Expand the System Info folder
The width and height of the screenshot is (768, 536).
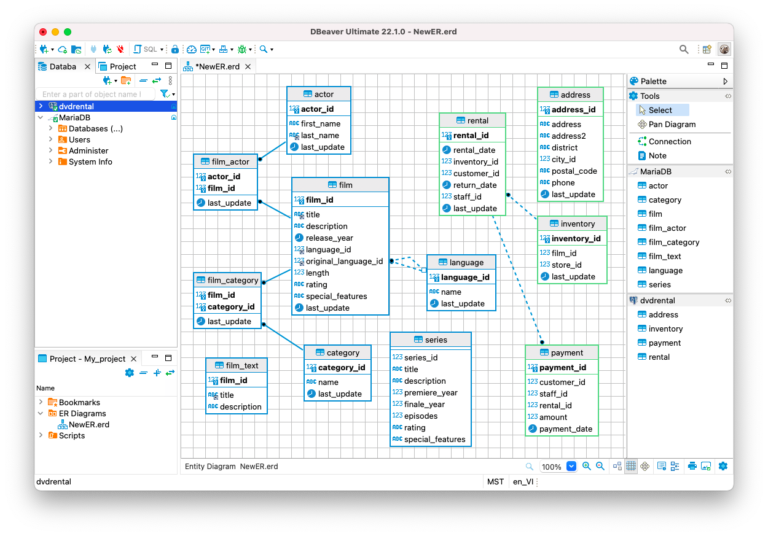coord(50,162)
